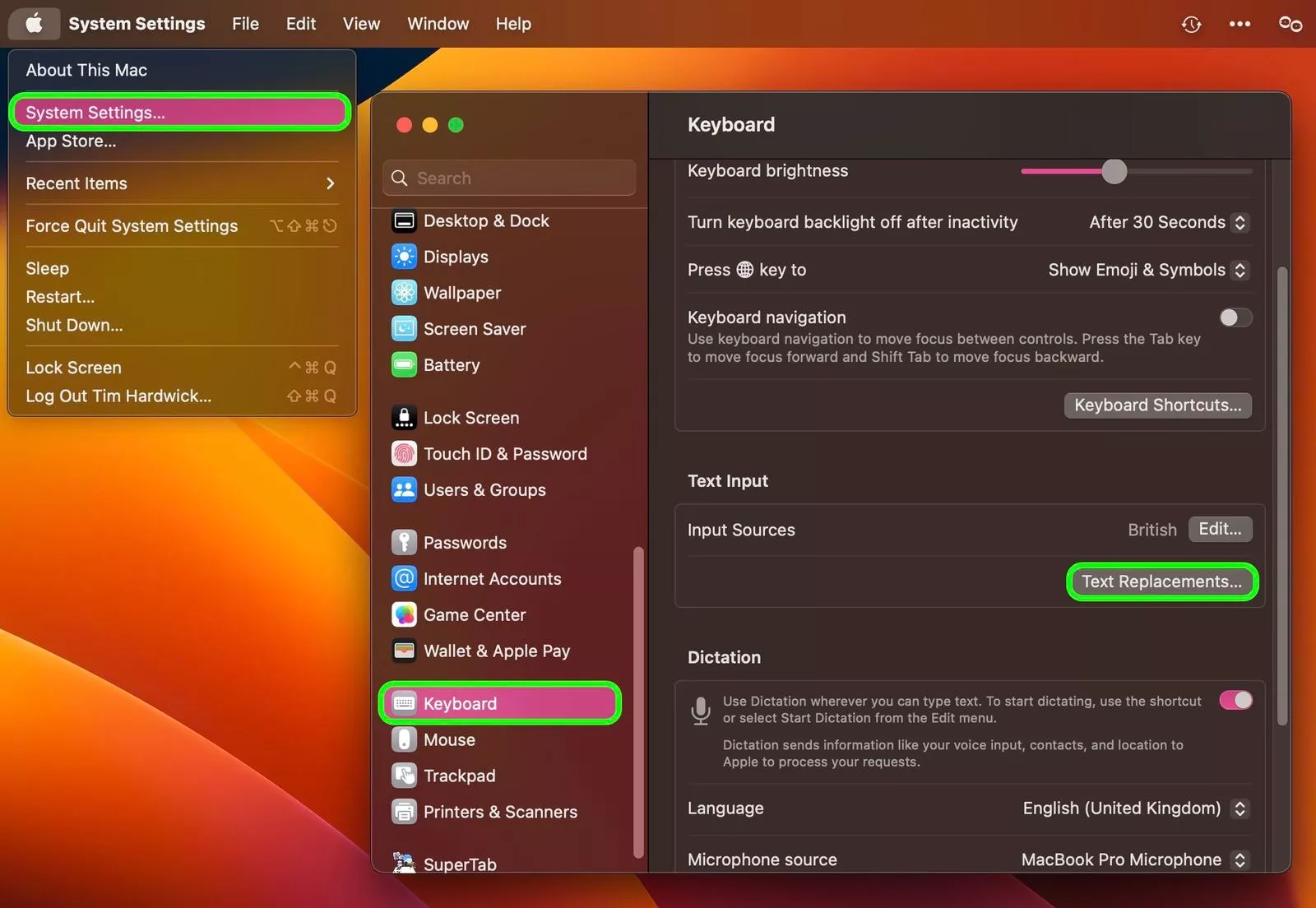Click the Trackpad sidebar icon

pos(404,776)
